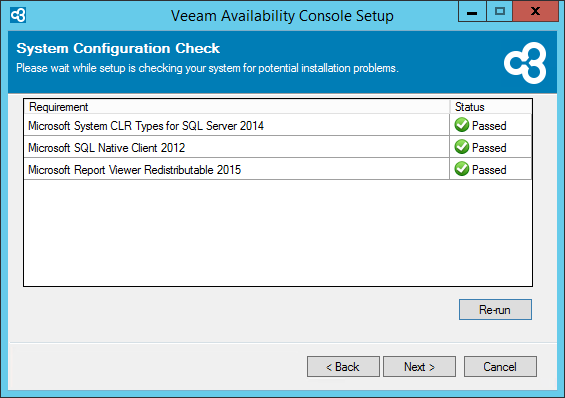Click green check icon for CLR Types row

point(462,125)
